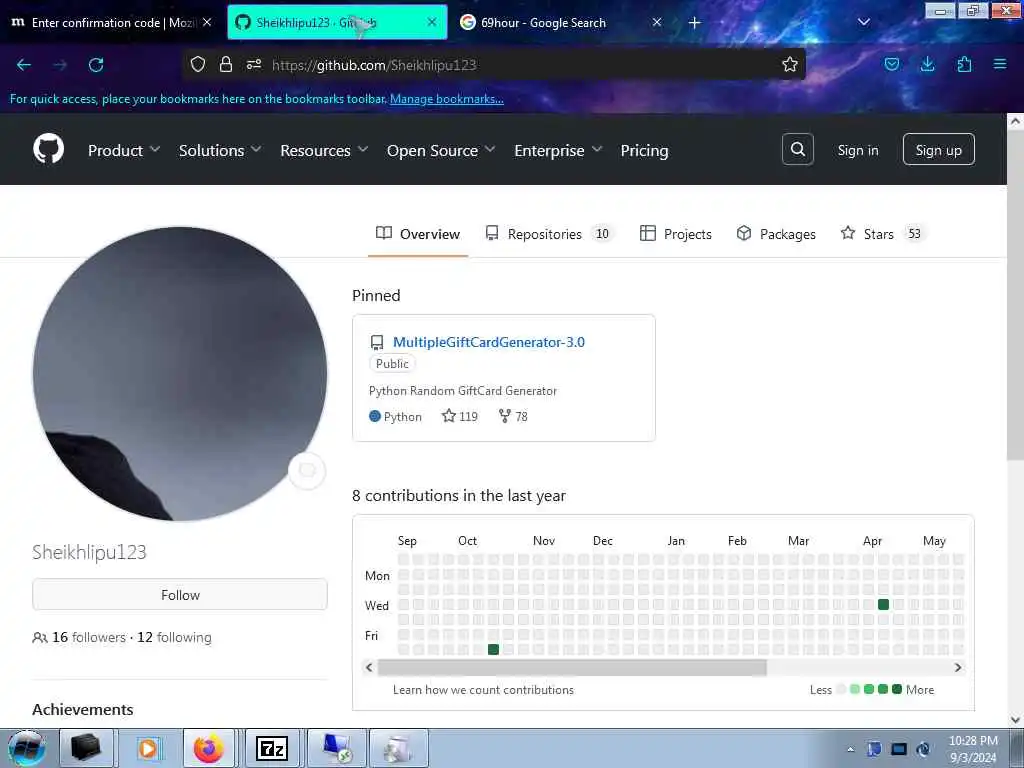View the 12 following link
This screenshot has width=1024, height=768.
174,637
